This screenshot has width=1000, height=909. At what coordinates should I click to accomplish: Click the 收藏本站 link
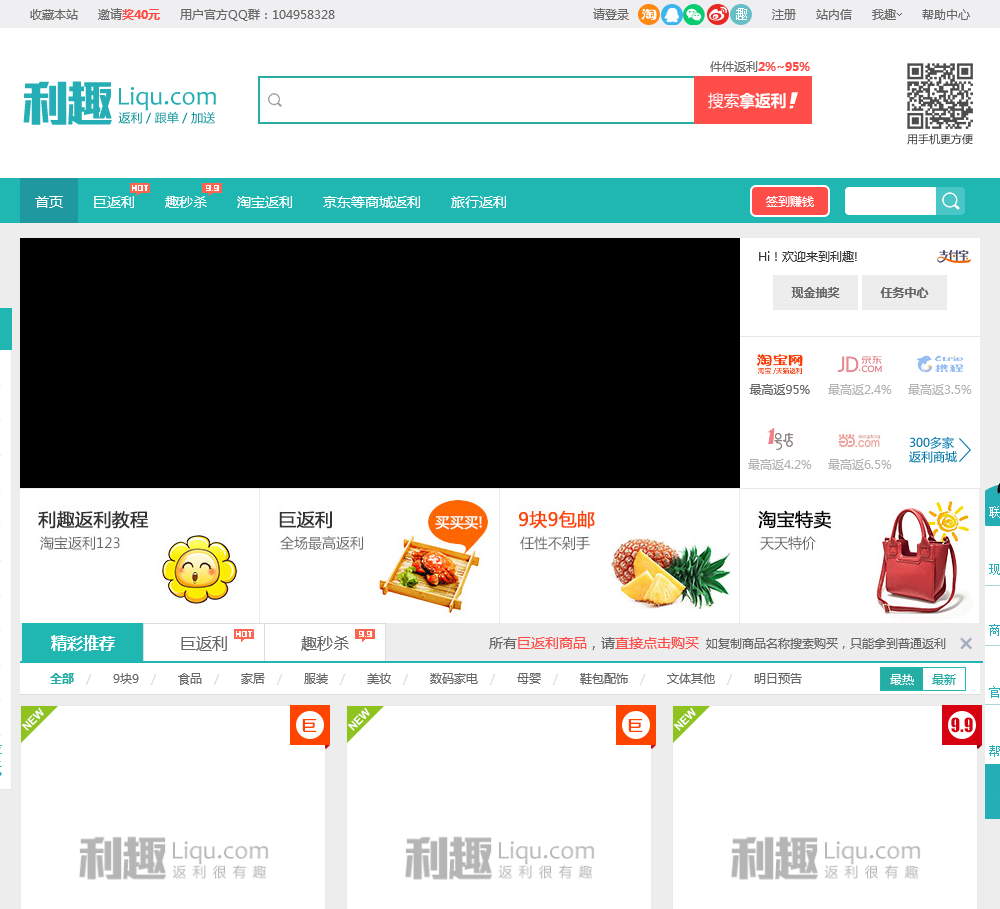54,15
